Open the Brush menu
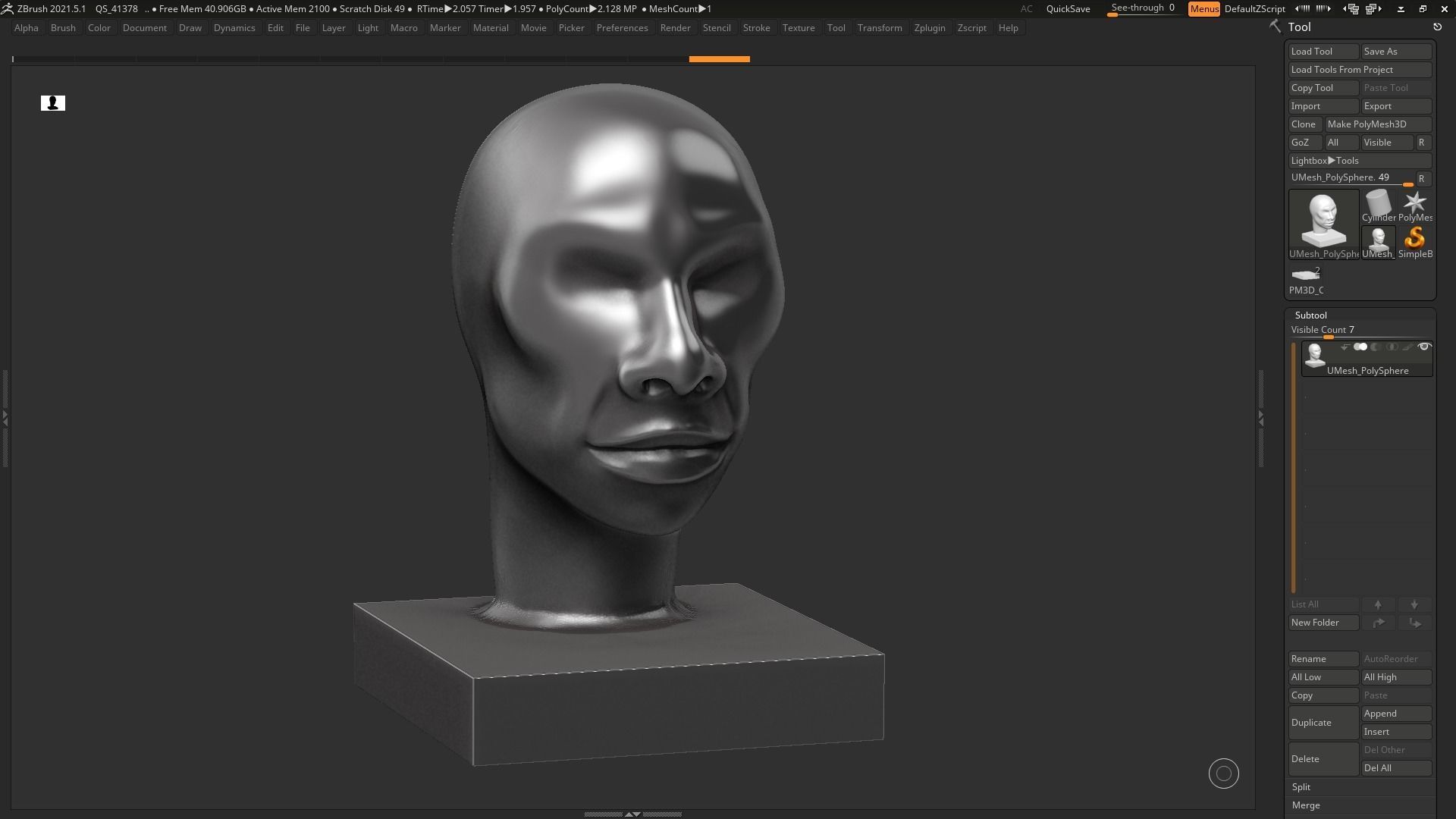This screenshot has width=1456, height=819. [x=63, y=27]
